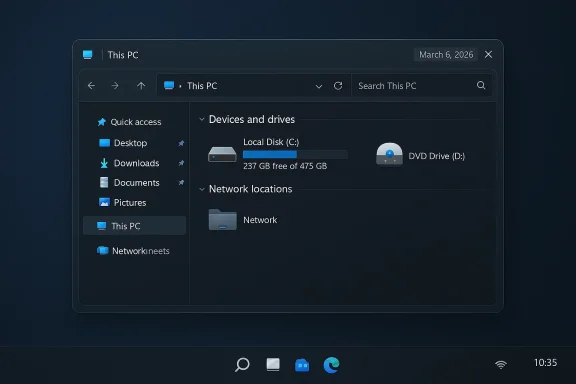Launch Microsoft Store from the taskbar
Viewport: 576px width, 384px height.
coord(302,365)
